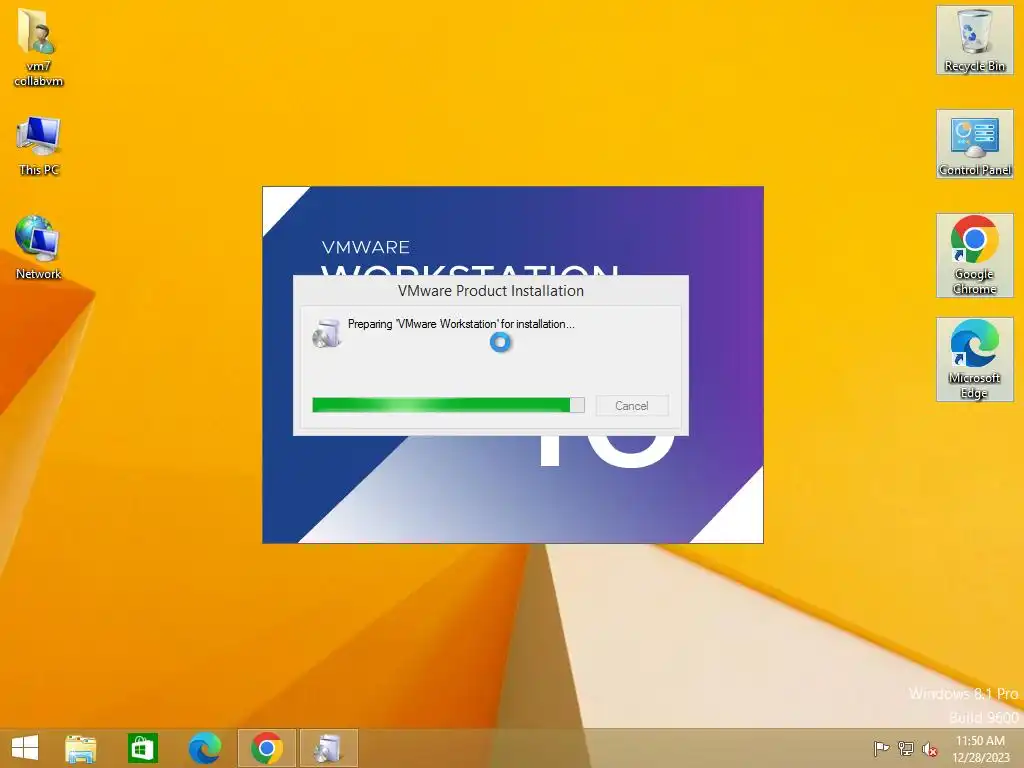Switch to Chrome in the taskbar
Image resolution: width=1024 pixels, height=768 pixels.
(x=266, y=748)
